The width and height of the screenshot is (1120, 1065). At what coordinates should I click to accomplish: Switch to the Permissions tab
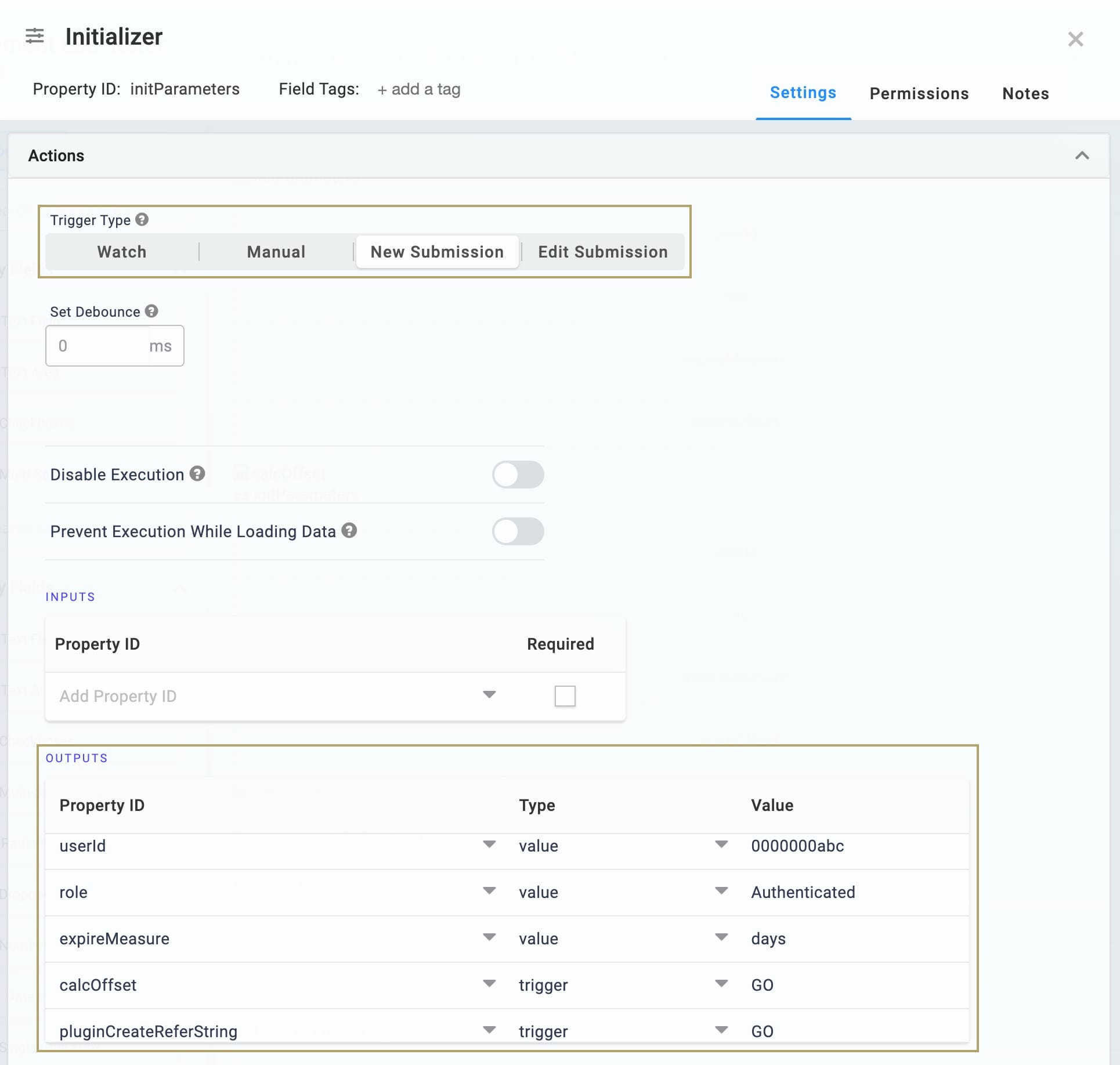point(919,93)
